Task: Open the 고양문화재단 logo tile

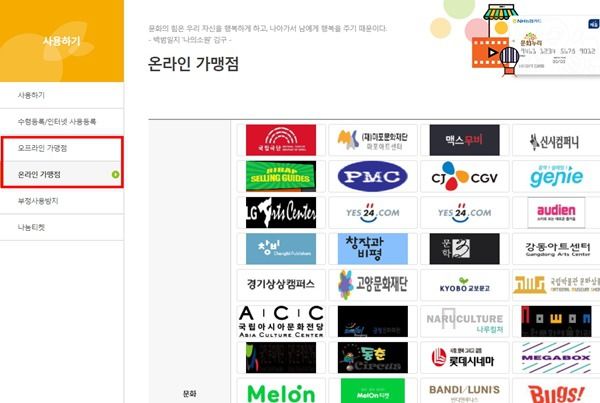Action: tap(373, 285)
